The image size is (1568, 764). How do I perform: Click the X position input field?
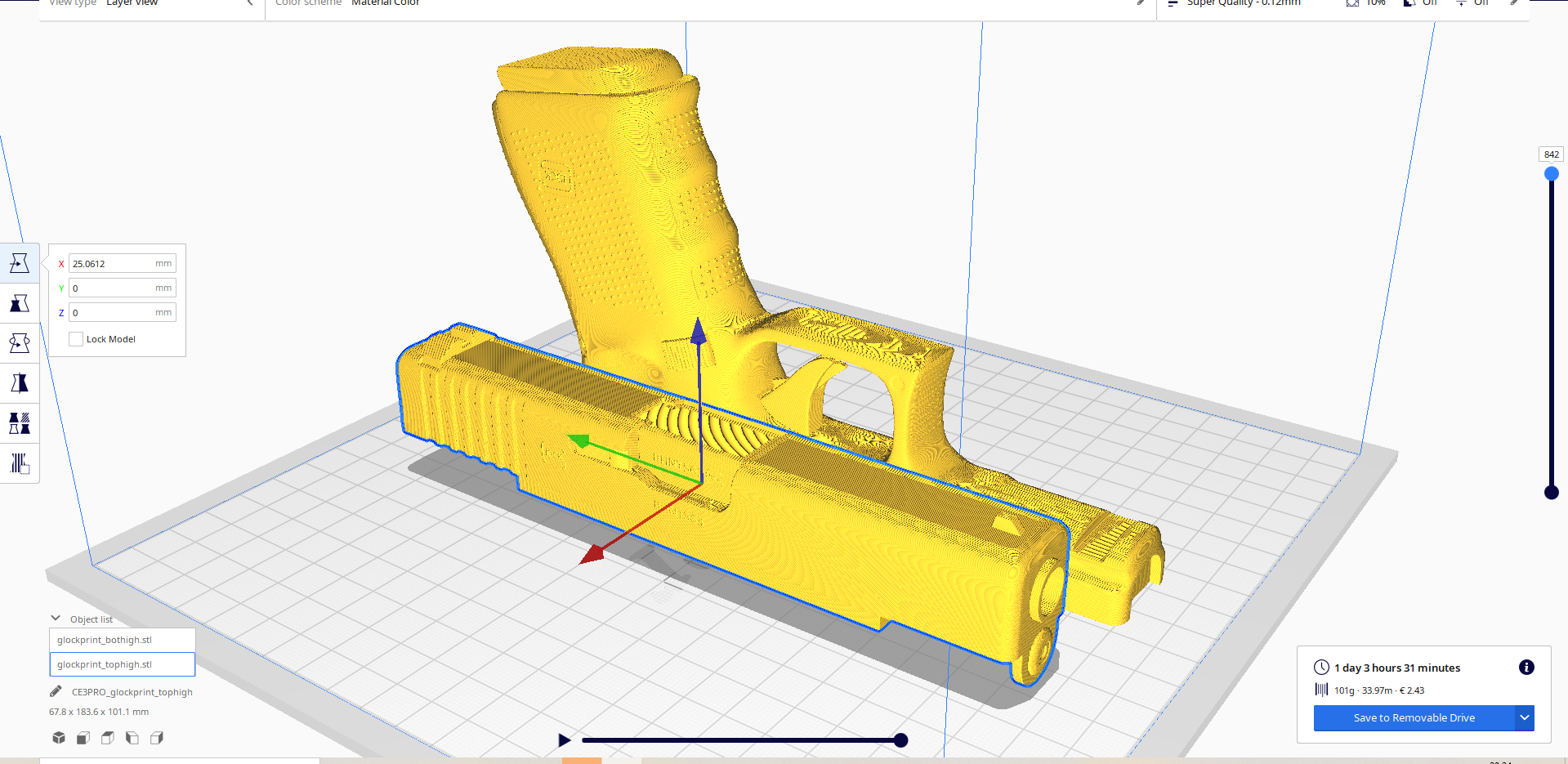(x=122, y=264)
